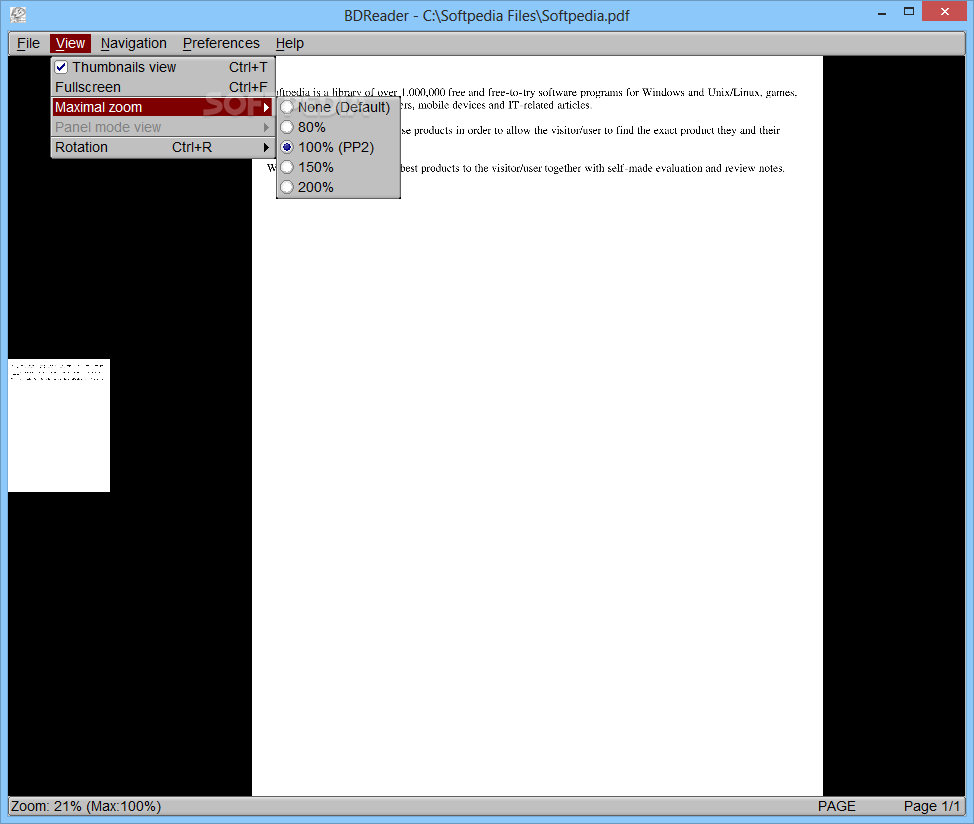This screenshot has width=974, height=824.
Task: Open the Rotation submenu arrow
Action: point(266,147)
